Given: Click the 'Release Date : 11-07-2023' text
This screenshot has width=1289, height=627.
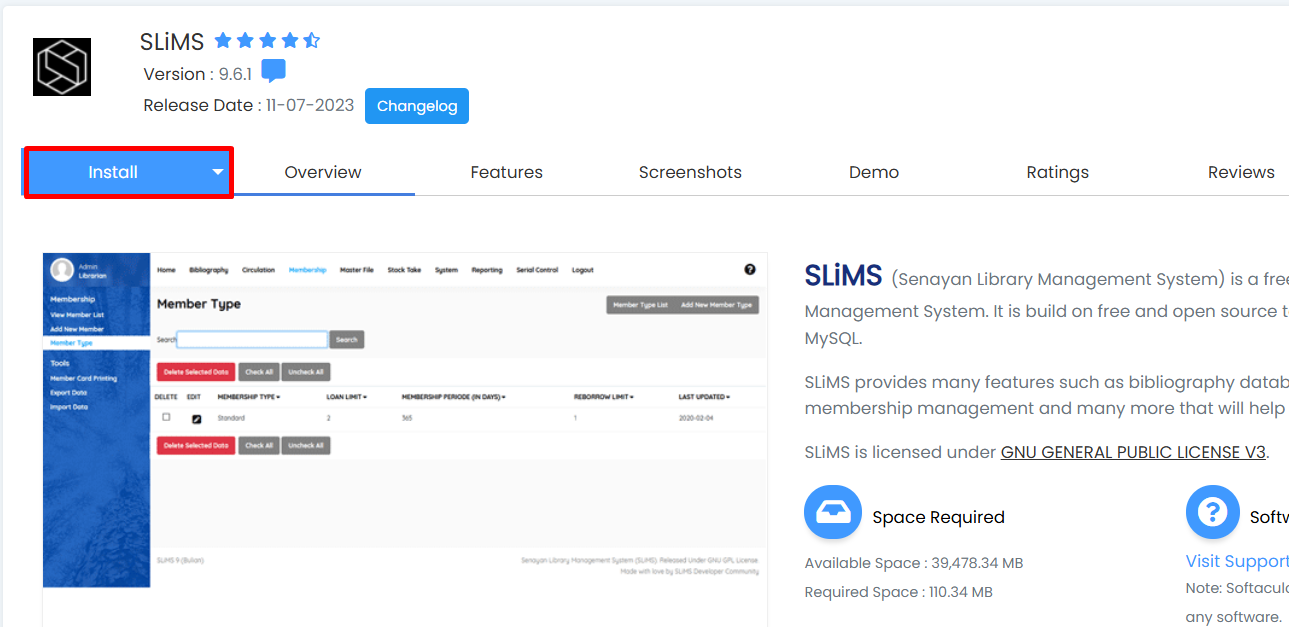Looking at the screenshot, I should pos(249,105).
